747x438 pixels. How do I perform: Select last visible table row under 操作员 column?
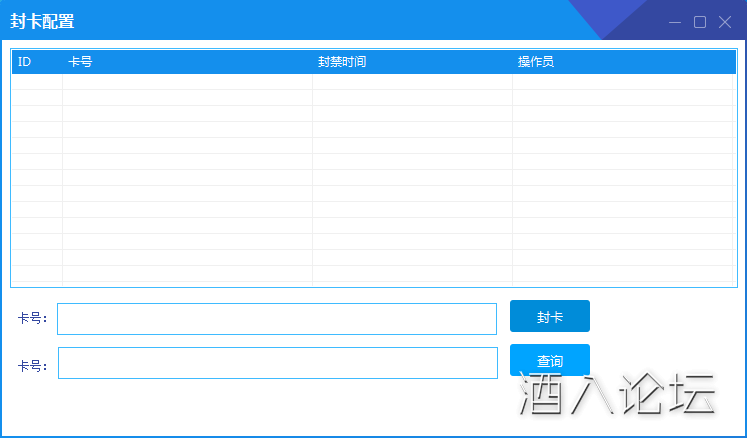624,274
